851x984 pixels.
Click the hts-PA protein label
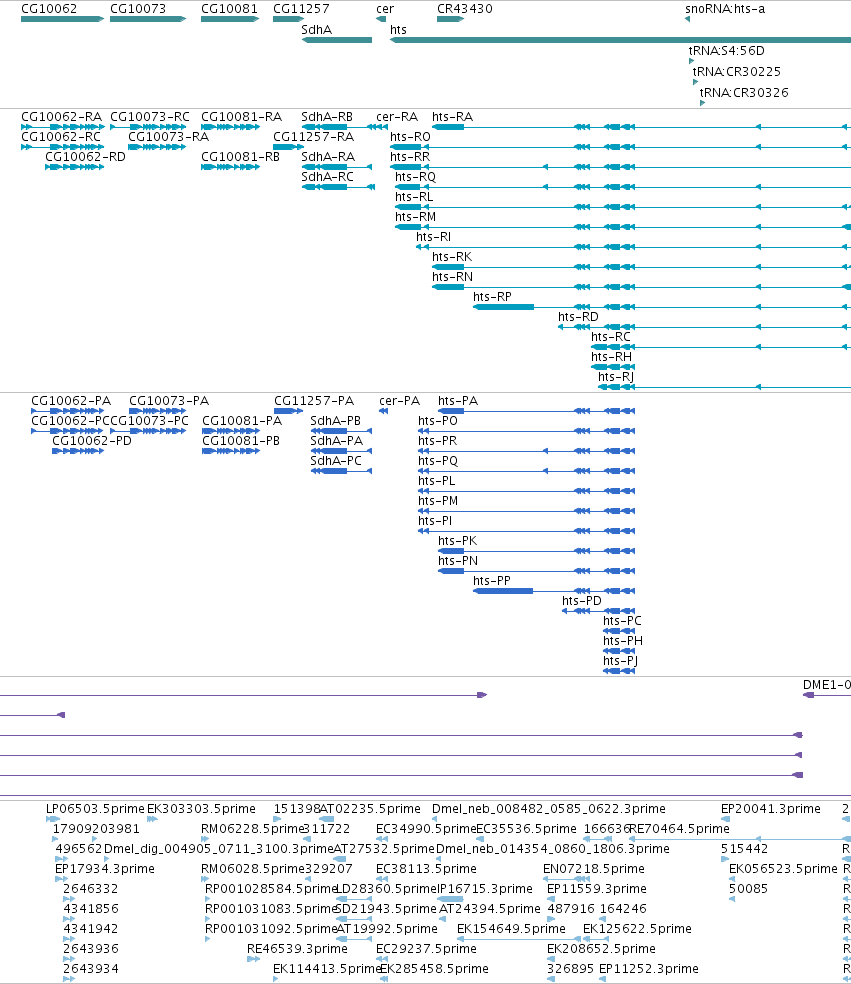tap(458, 401)
